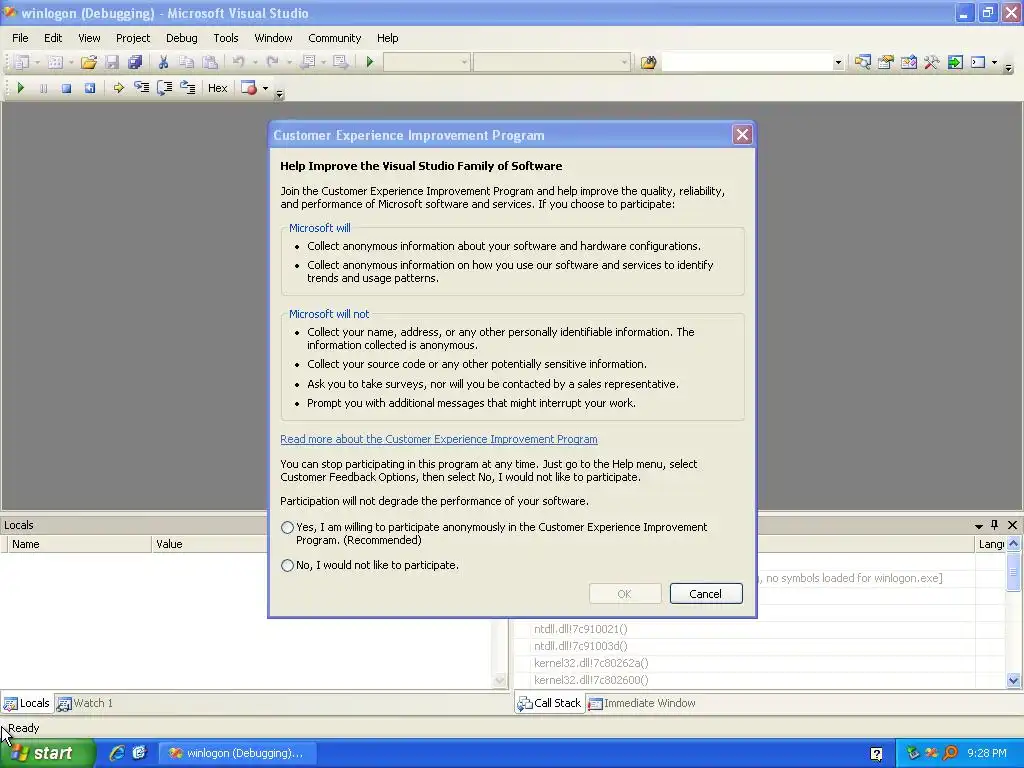Select the Call Stack tab
1024x768 pixels.
[x=549, y=703]
